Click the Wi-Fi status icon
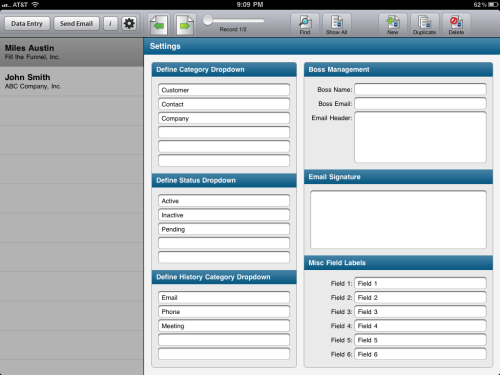 [x=35, y=4]
